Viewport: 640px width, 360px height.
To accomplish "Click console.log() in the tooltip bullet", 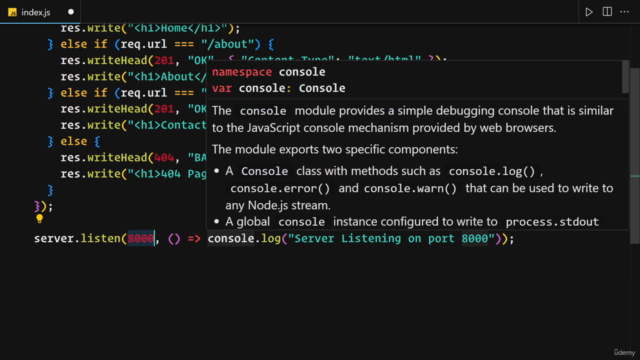I will coord(492,171).
